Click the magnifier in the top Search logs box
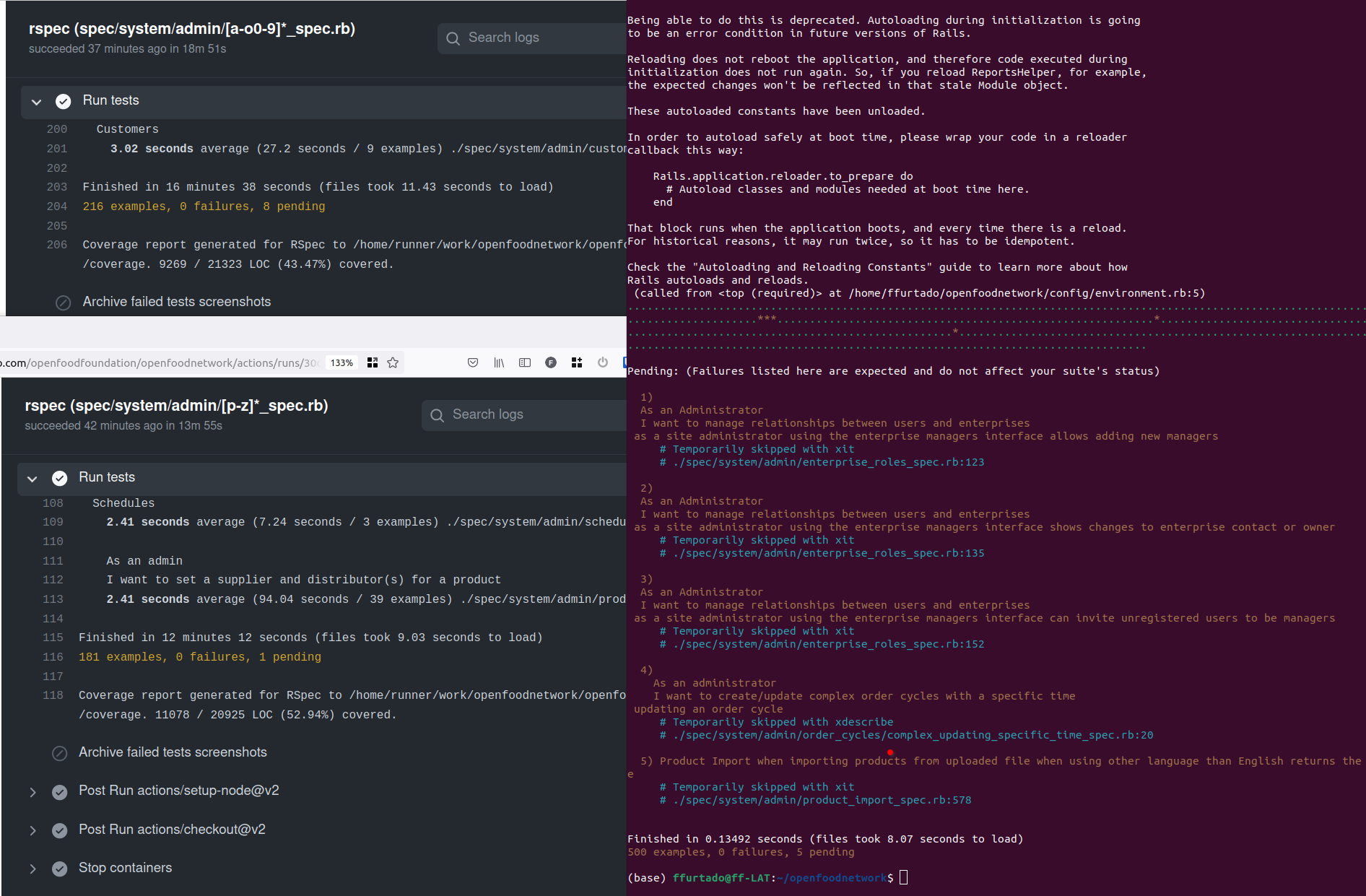This screenshot has width=1366, height=896. coord(453,38)
